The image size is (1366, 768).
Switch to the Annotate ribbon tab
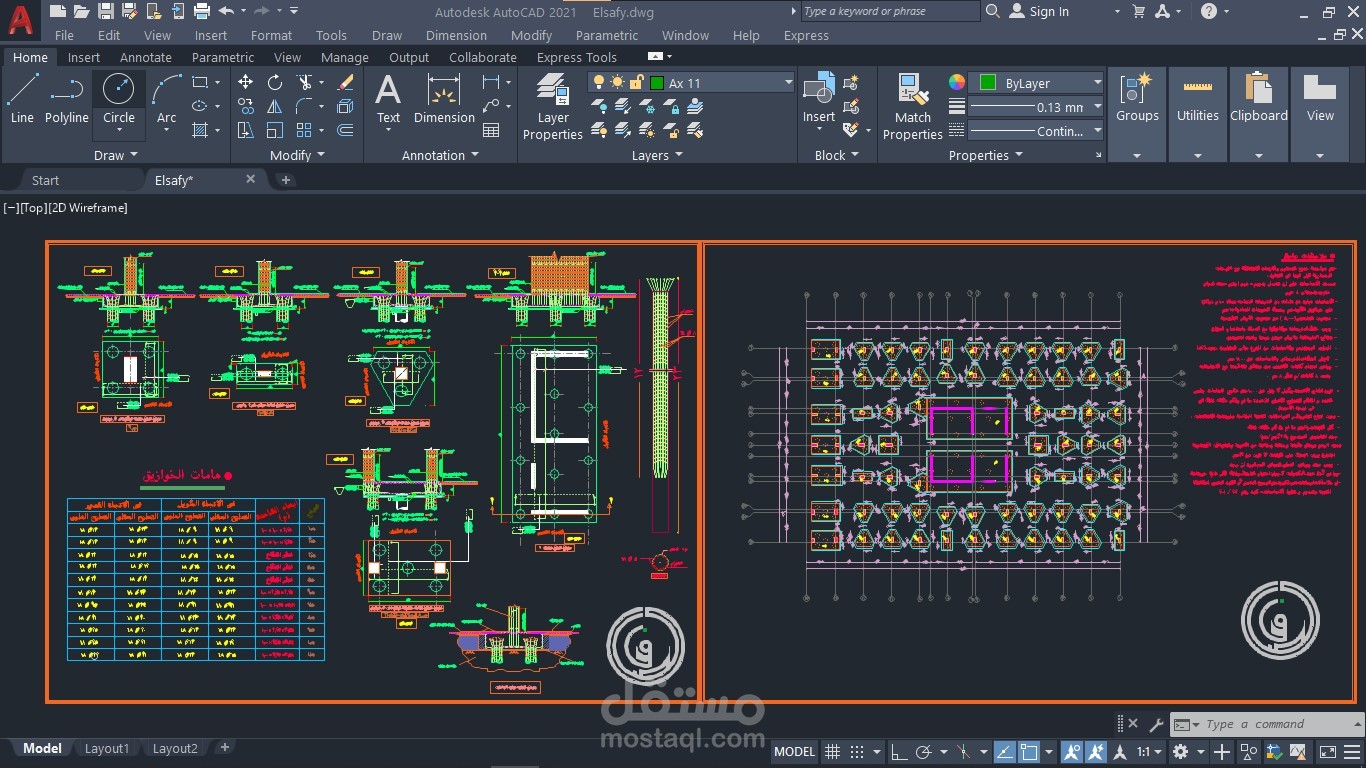point(146,57)
